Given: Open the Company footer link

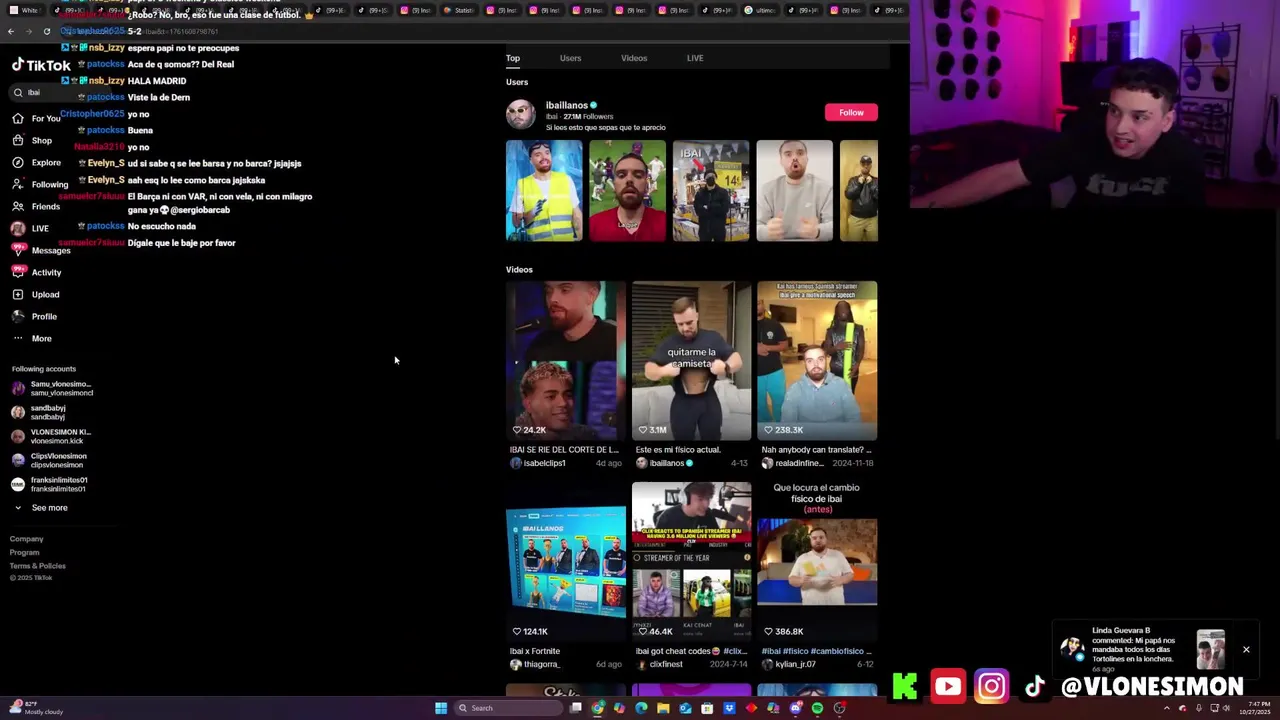Looking at the screenshot, I should pos(27,539).
